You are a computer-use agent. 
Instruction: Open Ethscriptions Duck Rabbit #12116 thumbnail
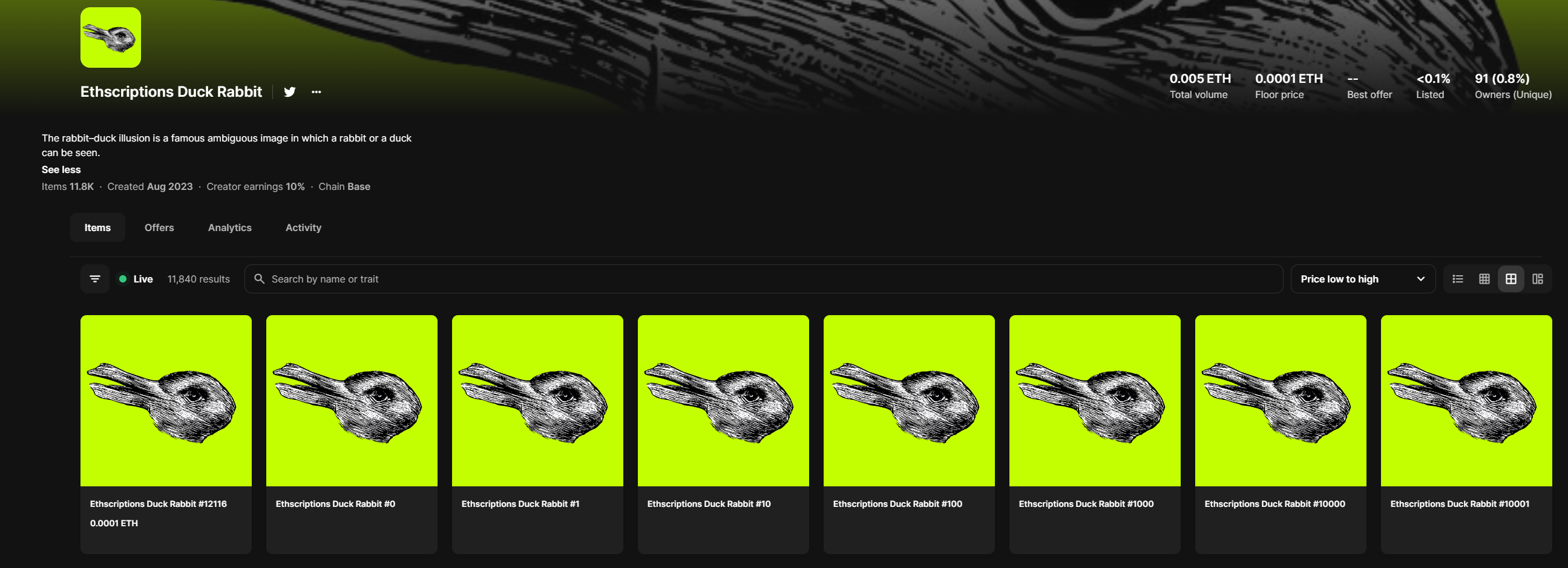coord(166,400)
